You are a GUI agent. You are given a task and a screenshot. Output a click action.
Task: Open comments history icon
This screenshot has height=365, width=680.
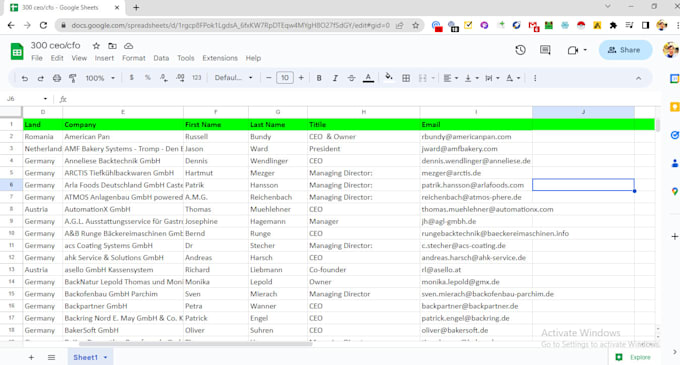pos(545,50)
